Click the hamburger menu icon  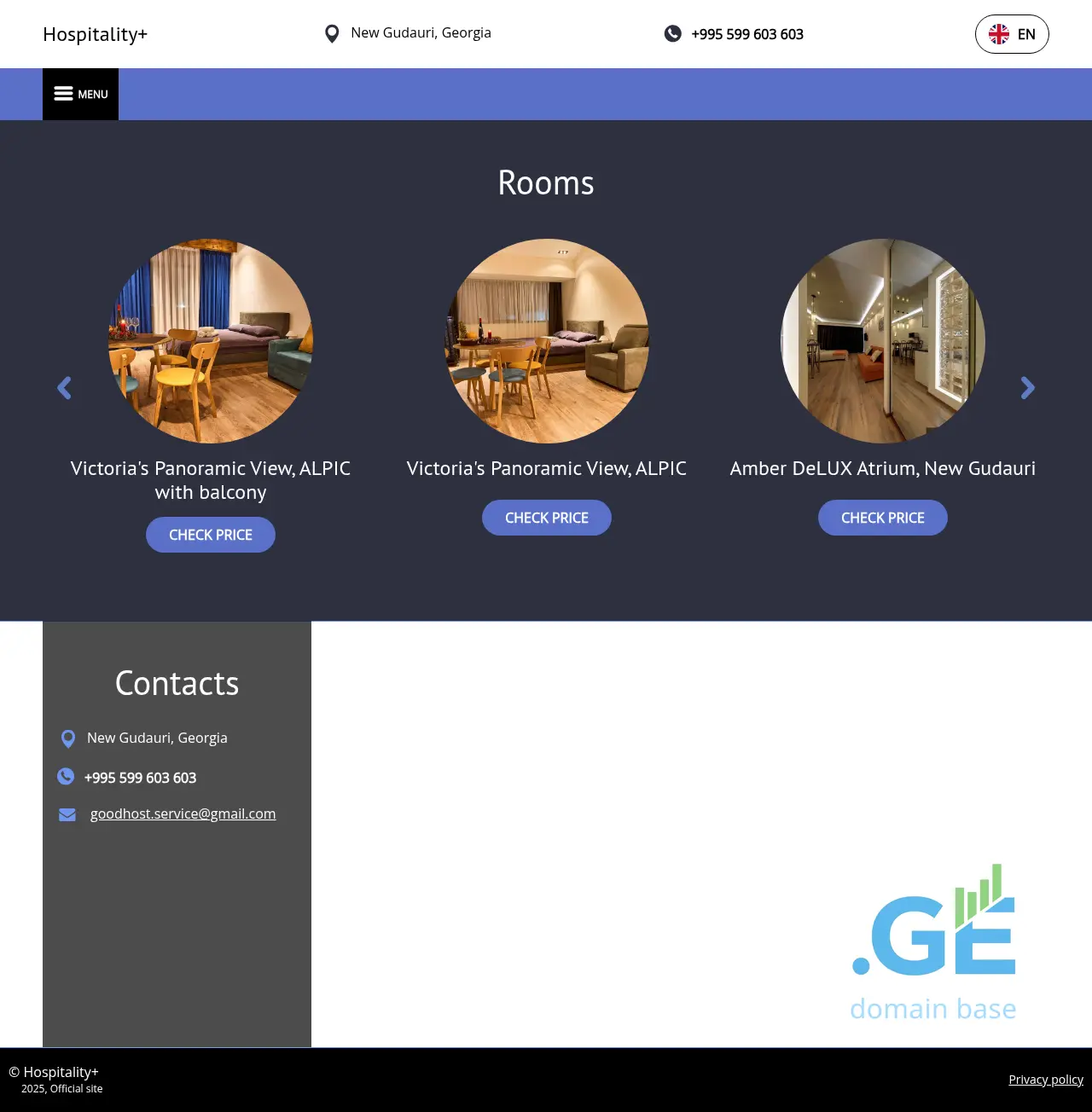click(x=63, y=94)
